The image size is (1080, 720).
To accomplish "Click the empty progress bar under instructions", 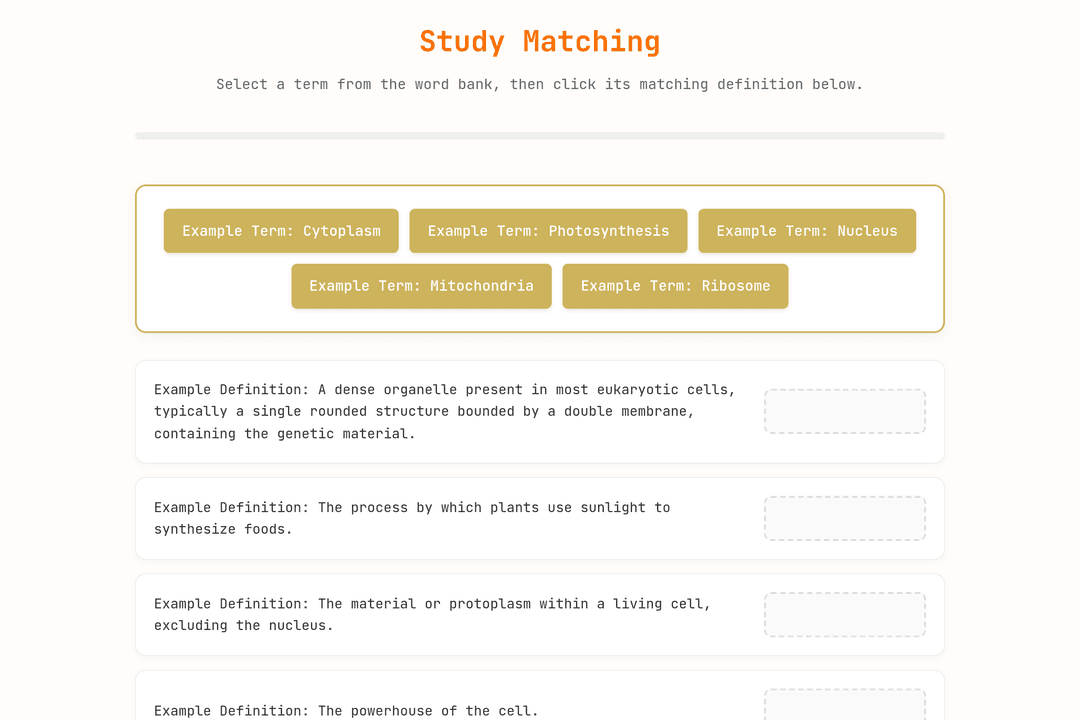I will tap(540, 136).
